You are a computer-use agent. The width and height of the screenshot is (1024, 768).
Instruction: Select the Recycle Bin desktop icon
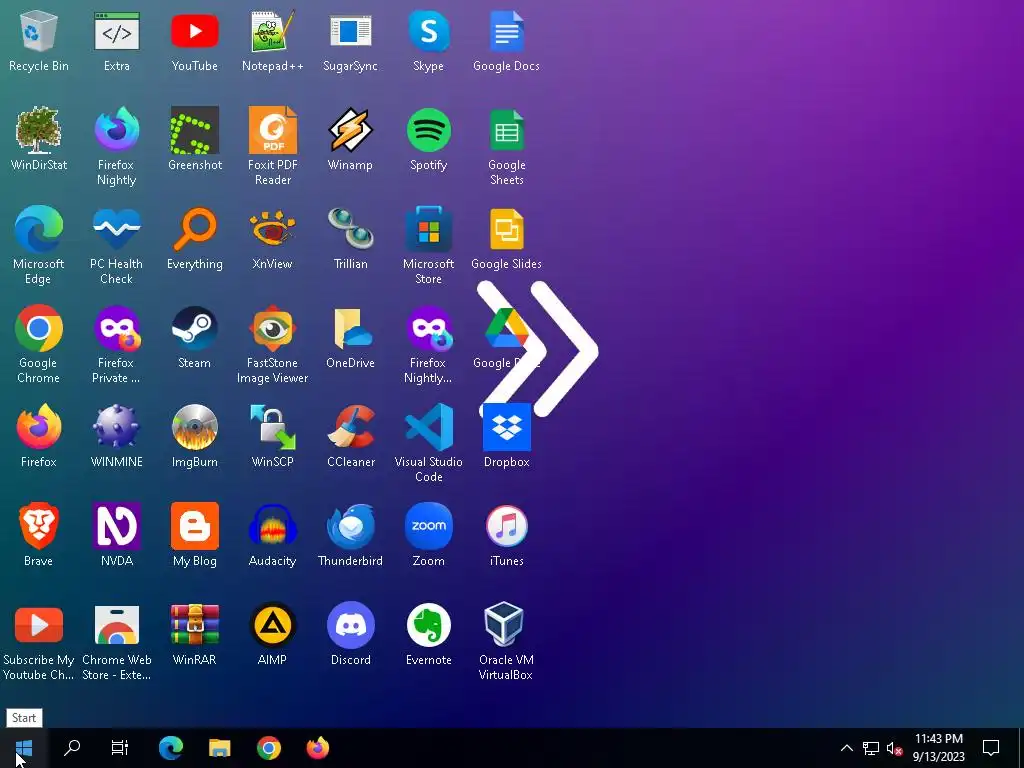click(x=39, y=31)
